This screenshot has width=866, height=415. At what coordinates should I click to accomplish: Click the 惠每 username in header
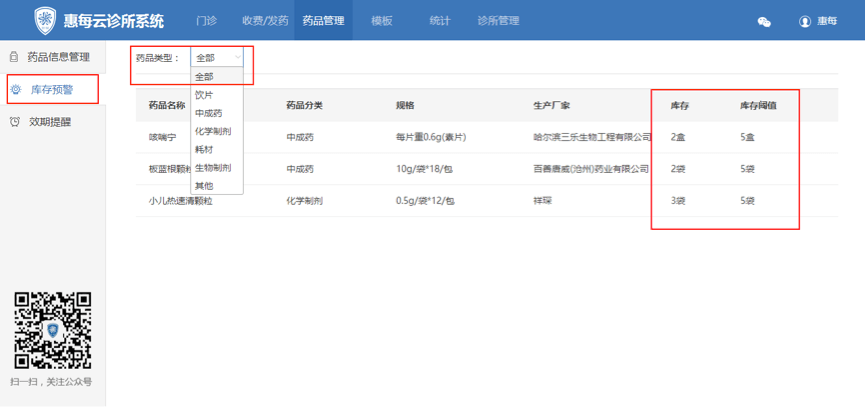click(x=827, y=22)
